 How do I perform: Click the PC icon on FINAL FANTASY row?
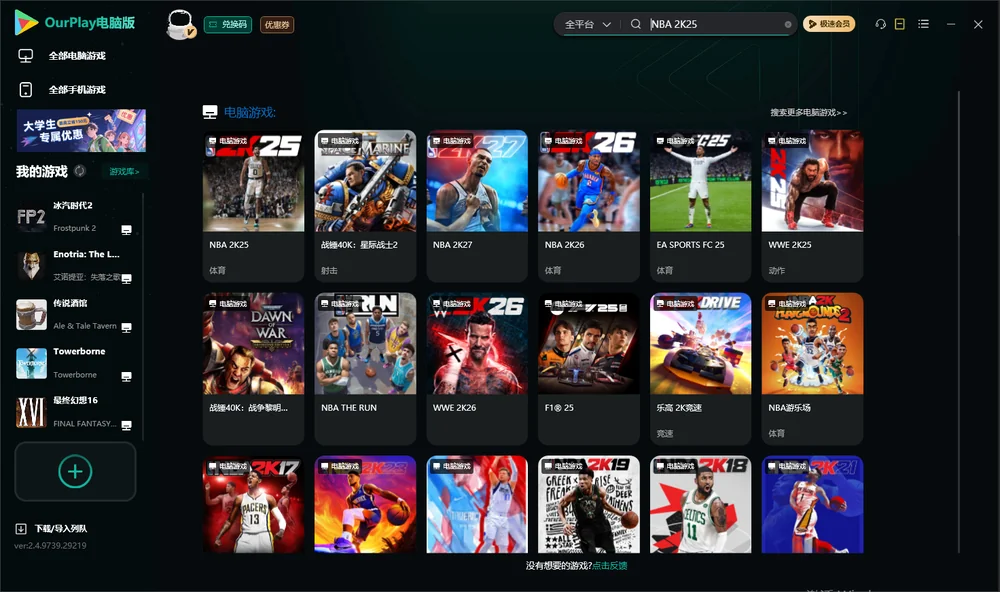pyautogui.click(x=126, y=425)
